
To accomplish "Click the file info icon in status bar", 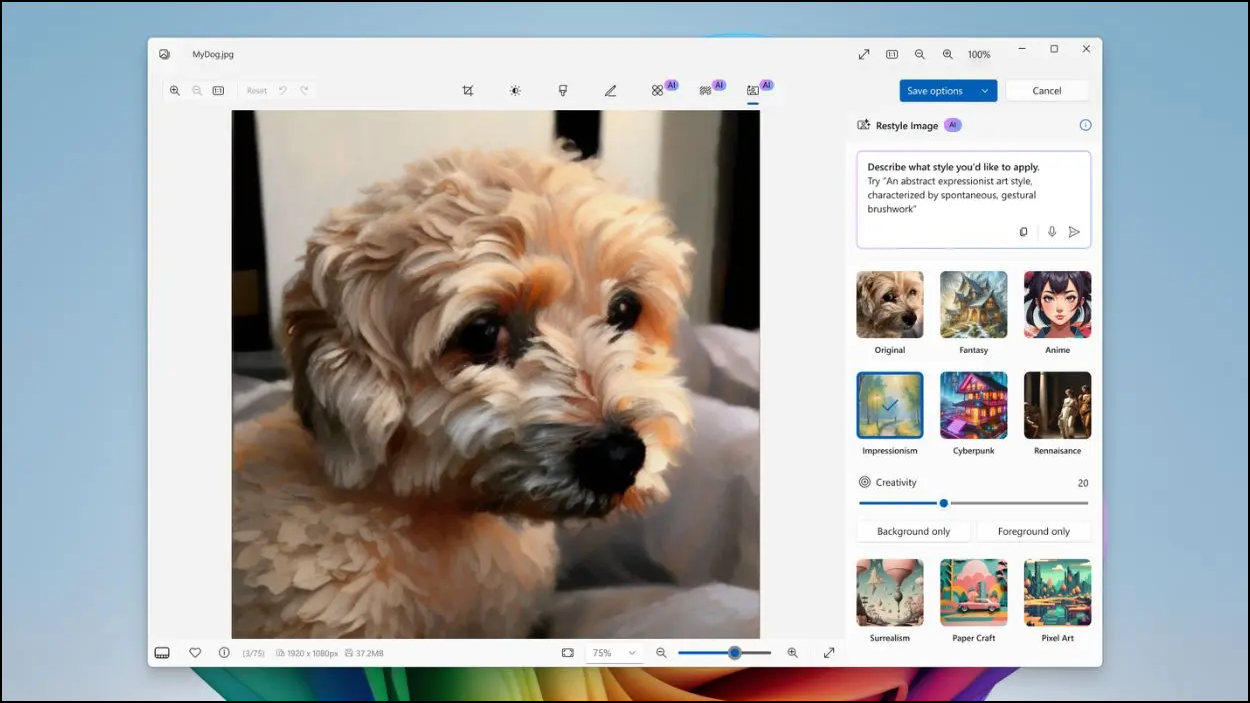I will pyautogui.click(x=224, y=653).
